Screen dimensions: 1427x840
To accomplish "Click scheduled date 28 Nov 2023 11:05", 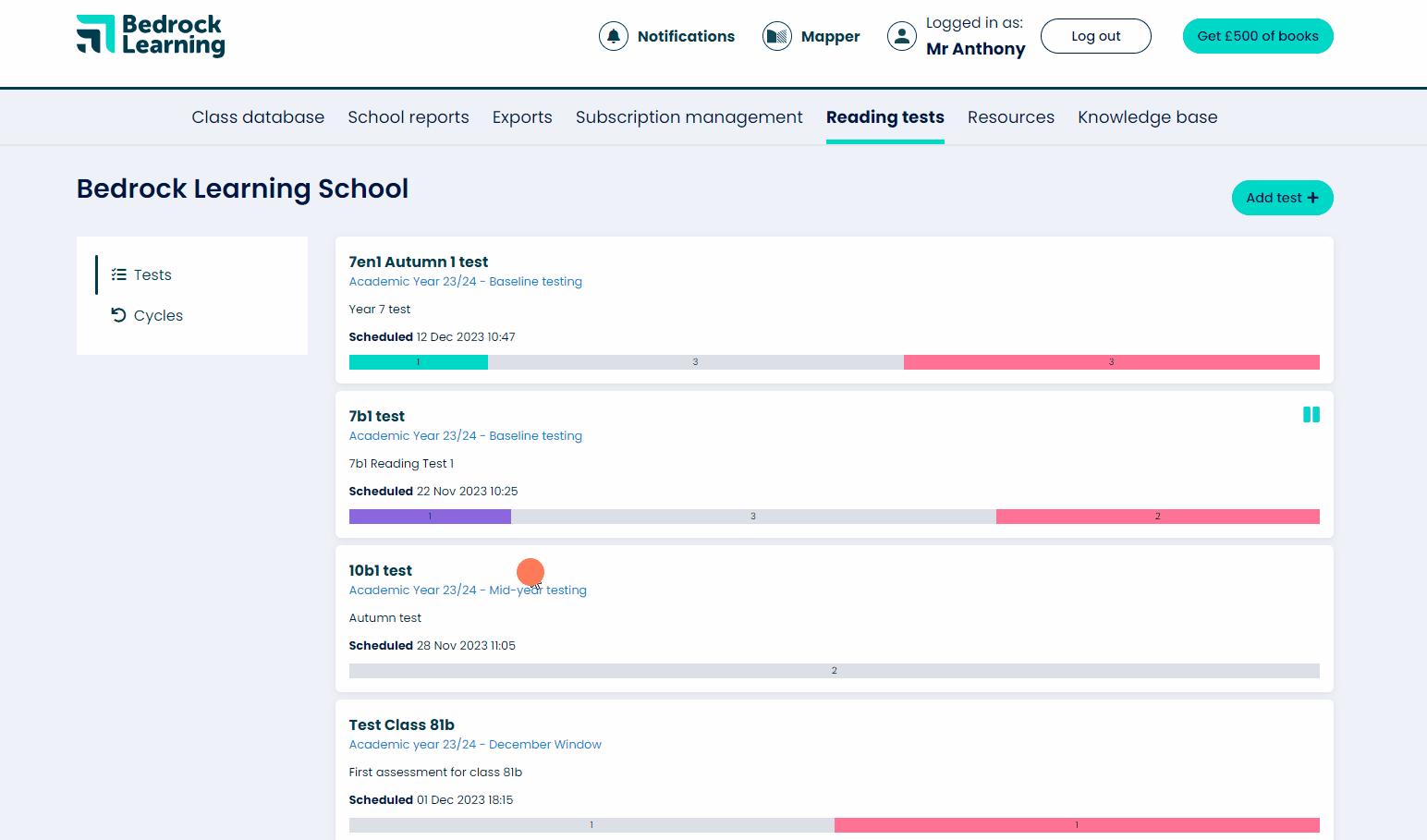I will (x=466, y=646).
